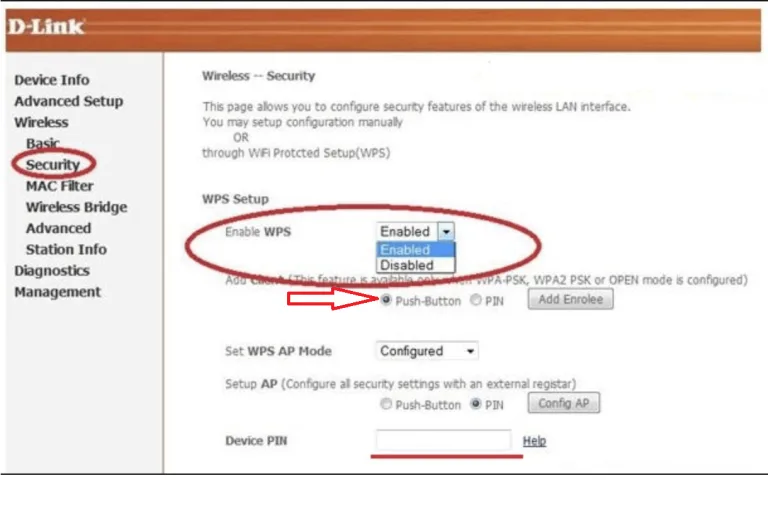Open Station Info page

66,249
